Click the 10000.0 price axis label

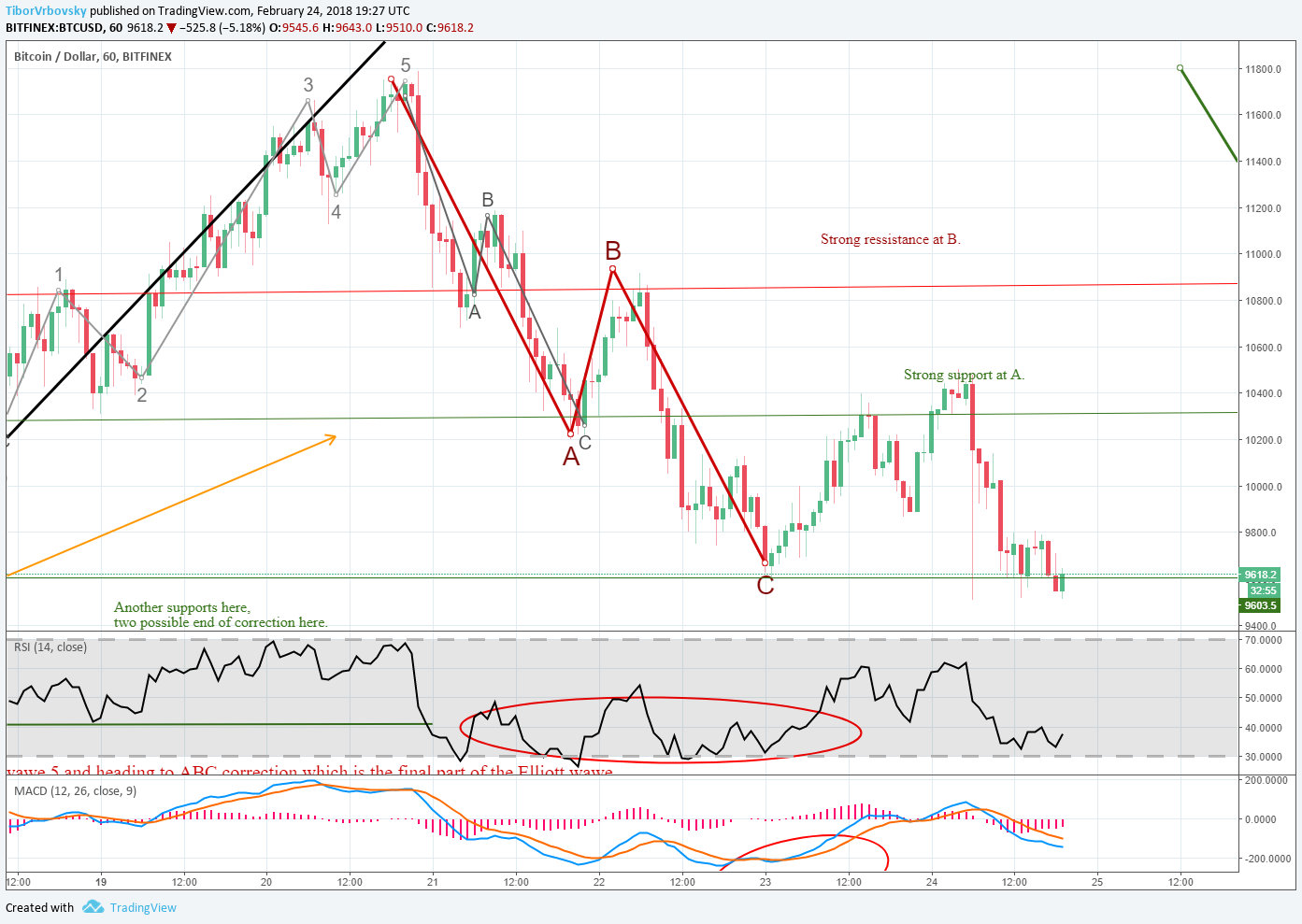[1263, 487]
